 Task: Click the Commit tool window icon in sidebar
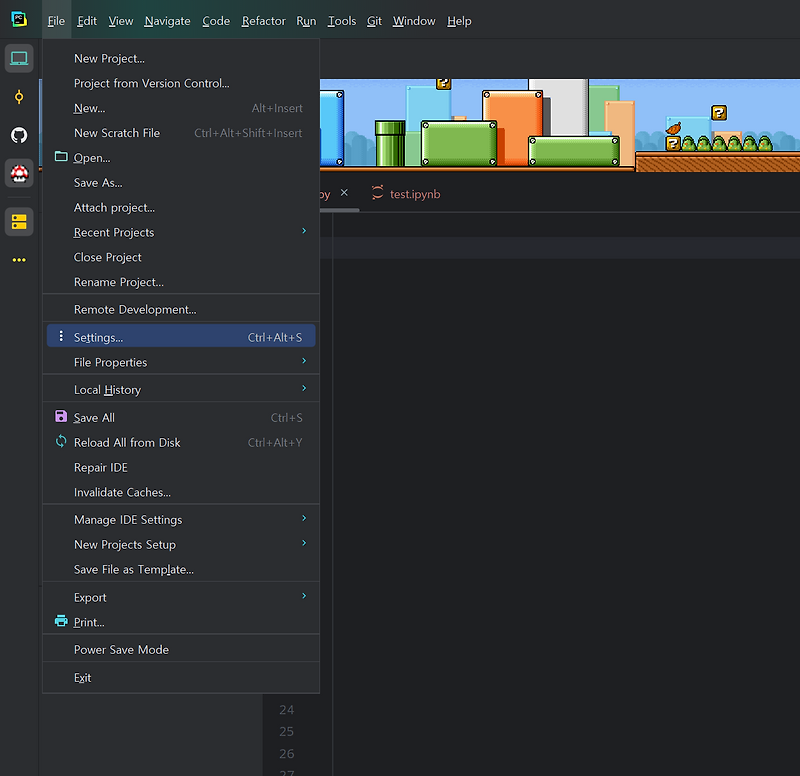pos(18,97)
